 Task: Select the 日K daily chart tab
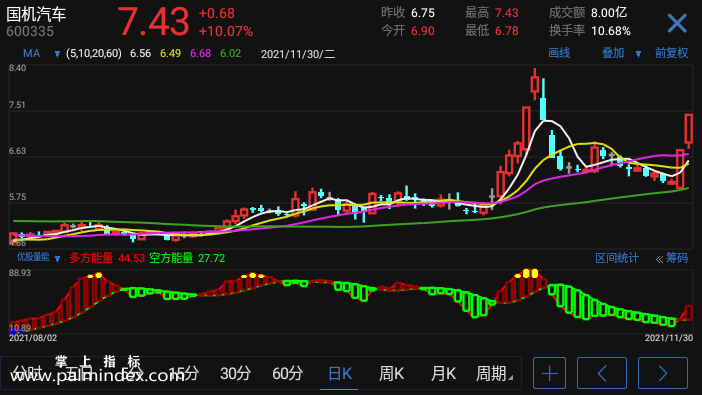point(340,373)
